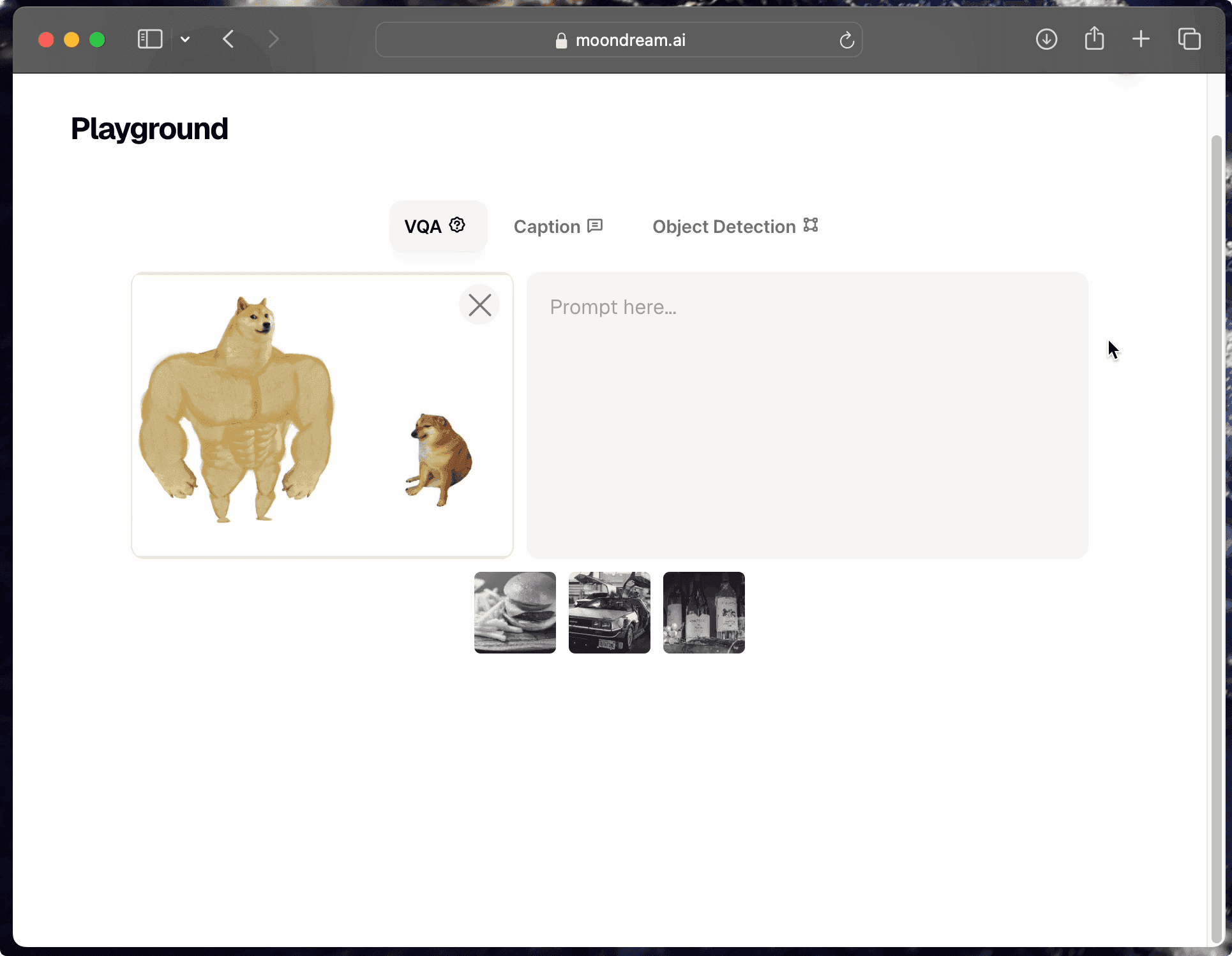Select the DeLorean car sample image
The height and width of the screenshot is (956, 1232).
click(609, 613)
